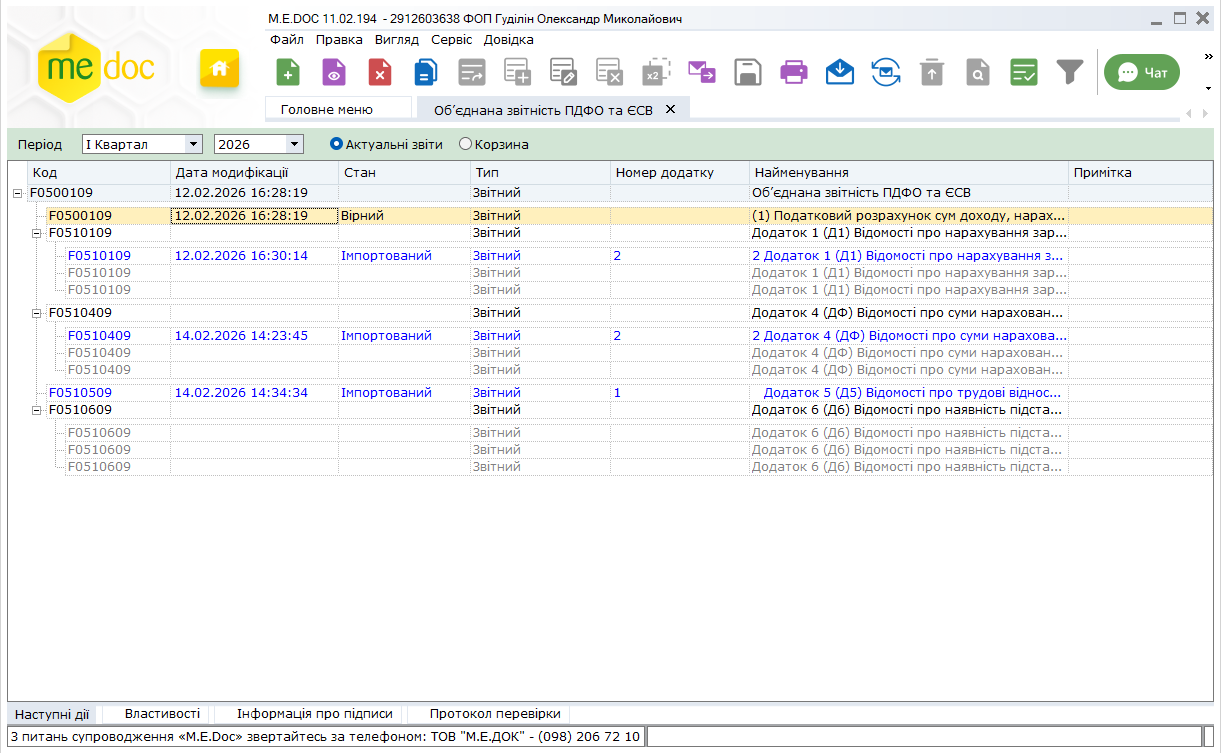Switch to the Головне меню tab
The image size is (1221, 753).
point(327,109)
